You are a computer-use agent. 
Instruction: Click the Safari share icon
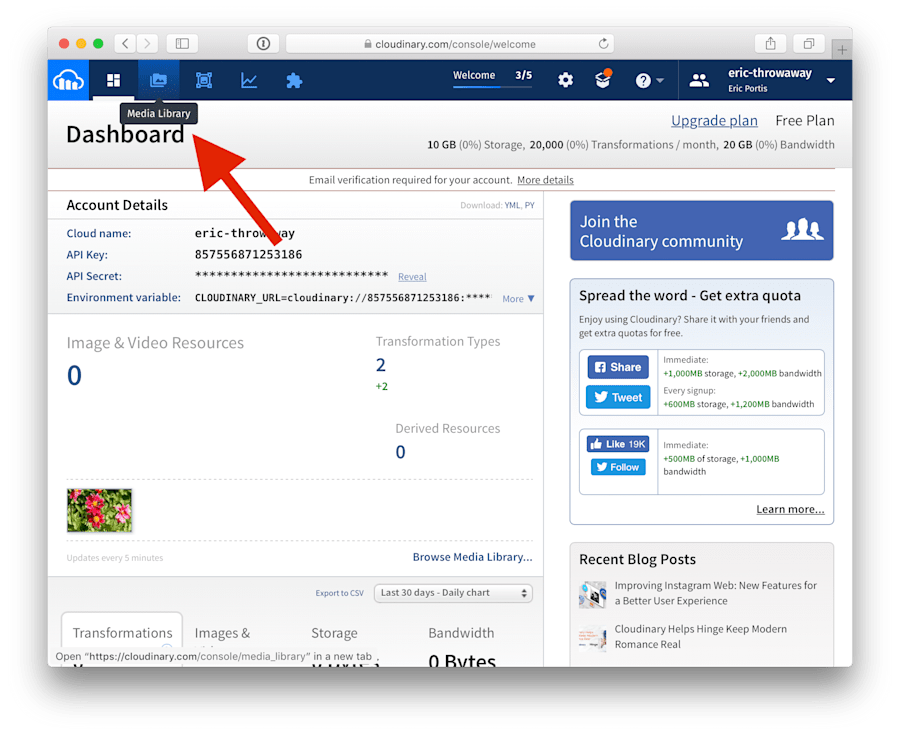pyautogui.click(x=770, y=44)
